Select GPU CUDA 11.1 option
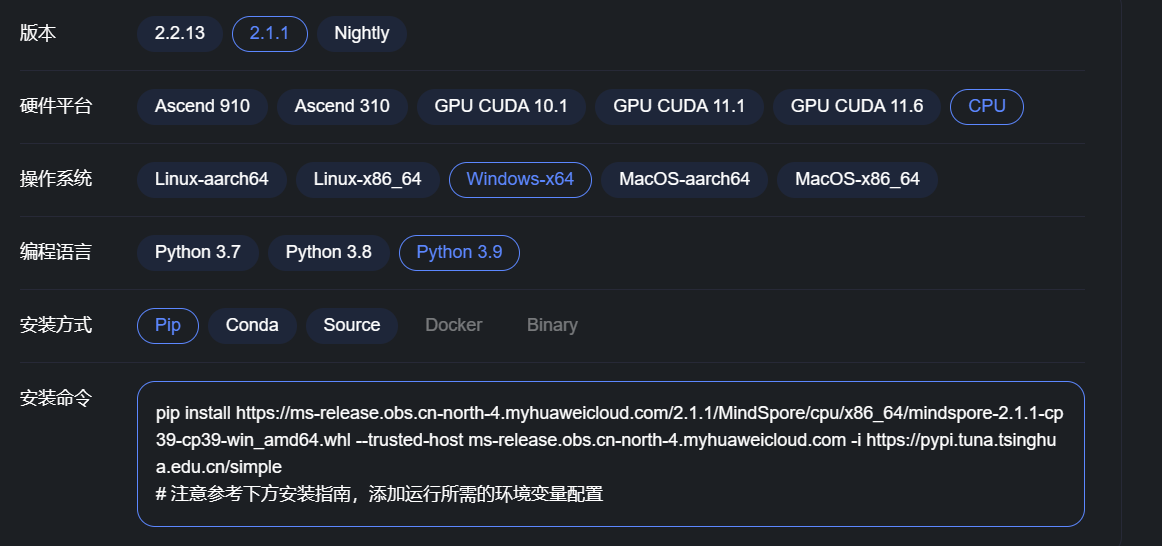 (679, 106)
